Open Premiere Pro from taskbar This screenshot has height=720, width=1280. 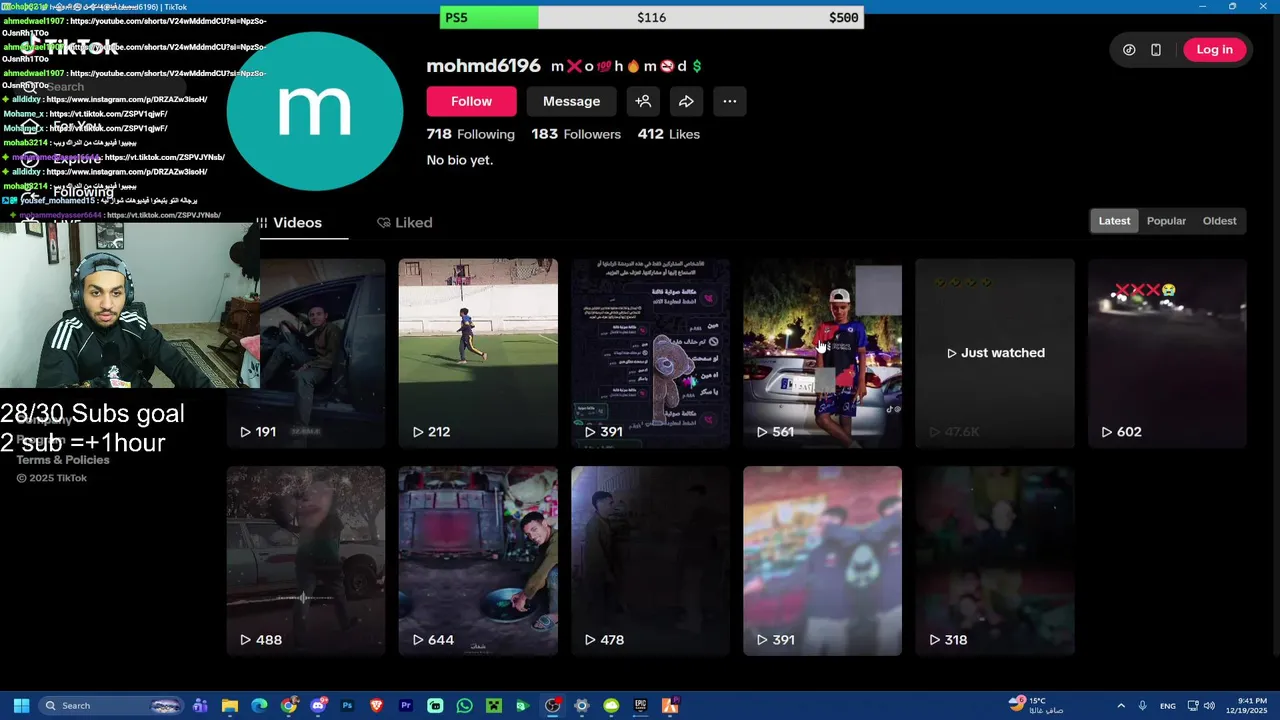(x=406, y=706)
